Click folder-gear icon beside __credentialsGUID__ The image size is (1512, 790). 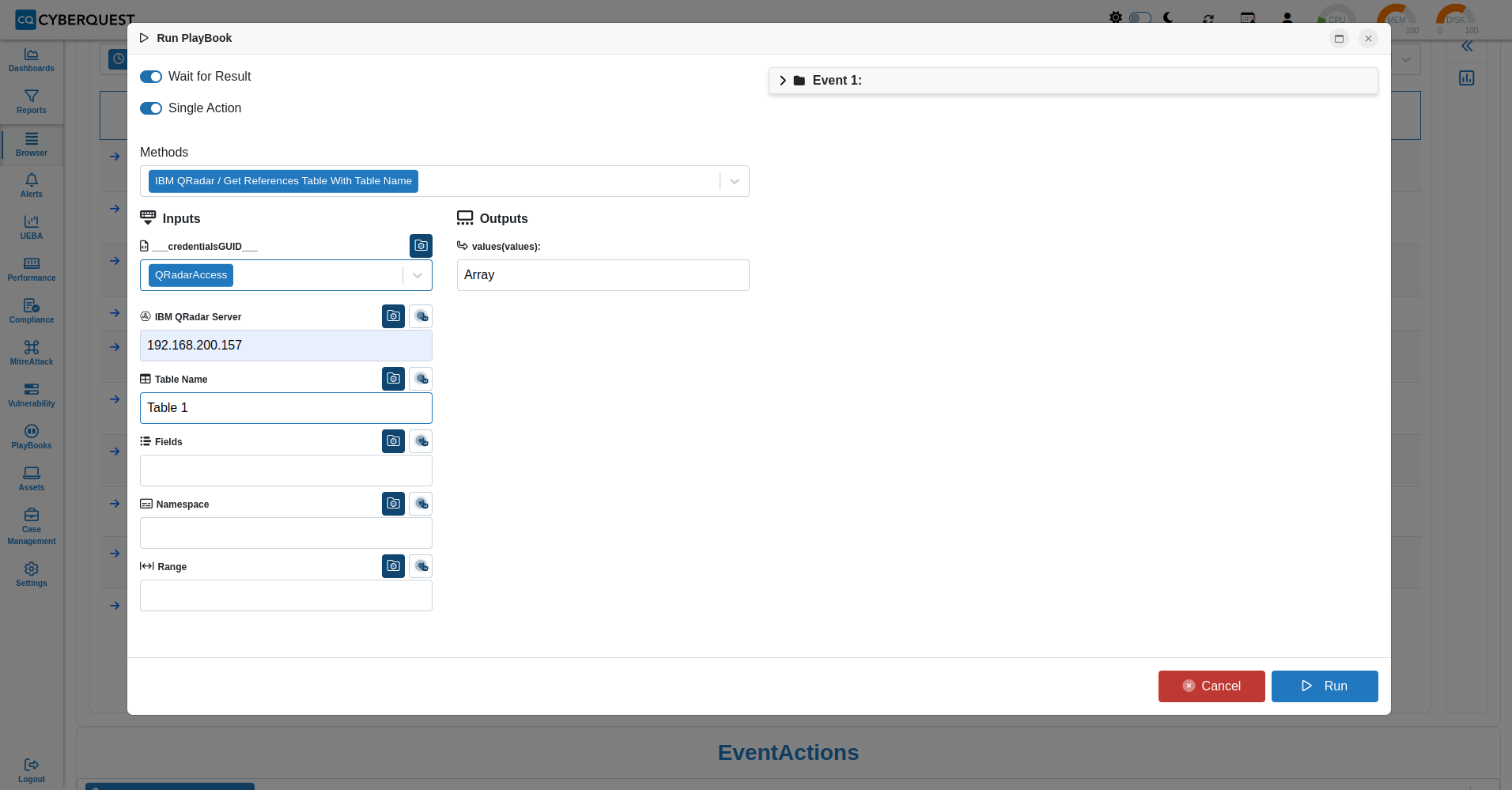click(421, 246)
